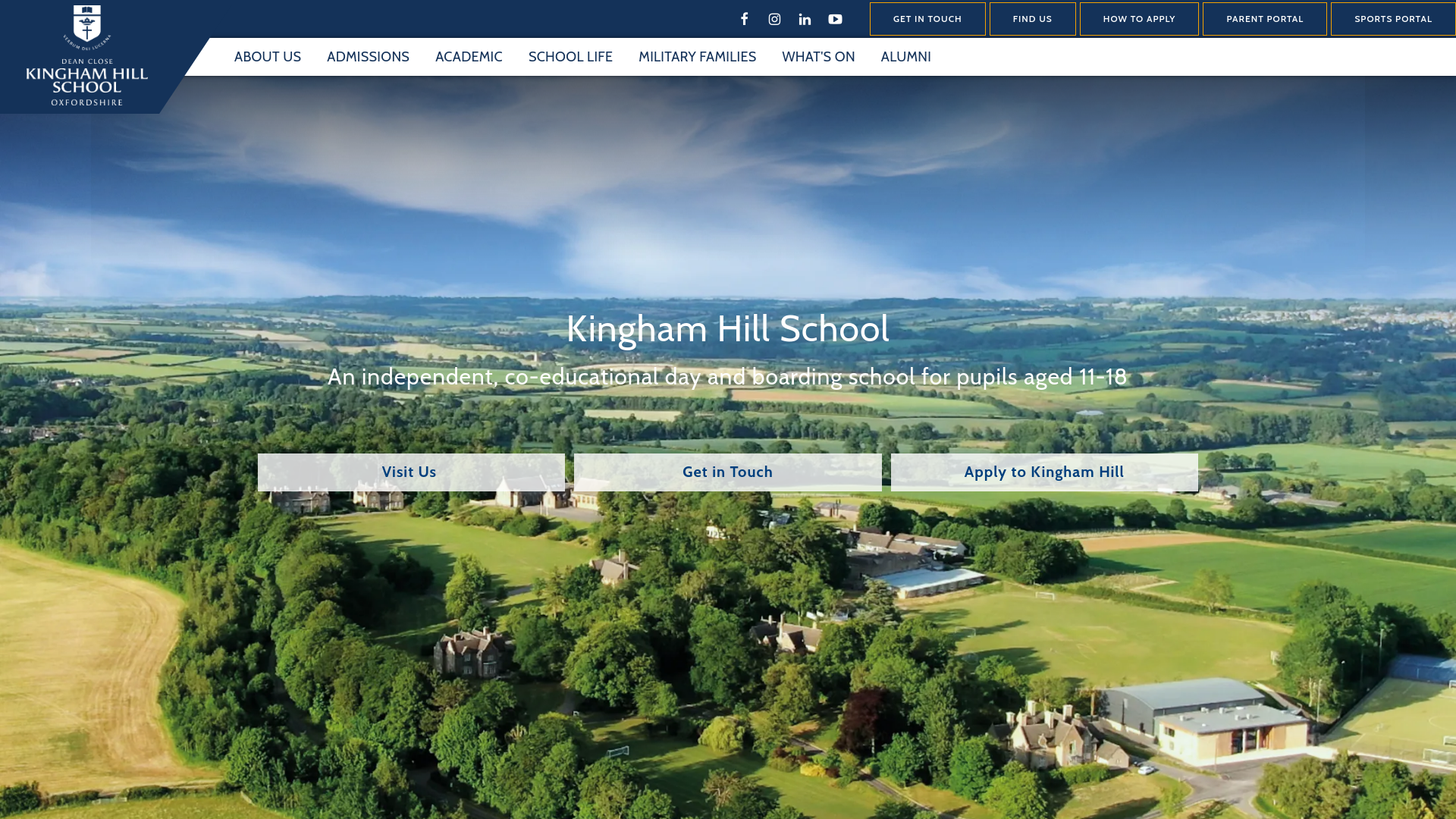
Task: Open the What's On menu
Action: (818, 57)
